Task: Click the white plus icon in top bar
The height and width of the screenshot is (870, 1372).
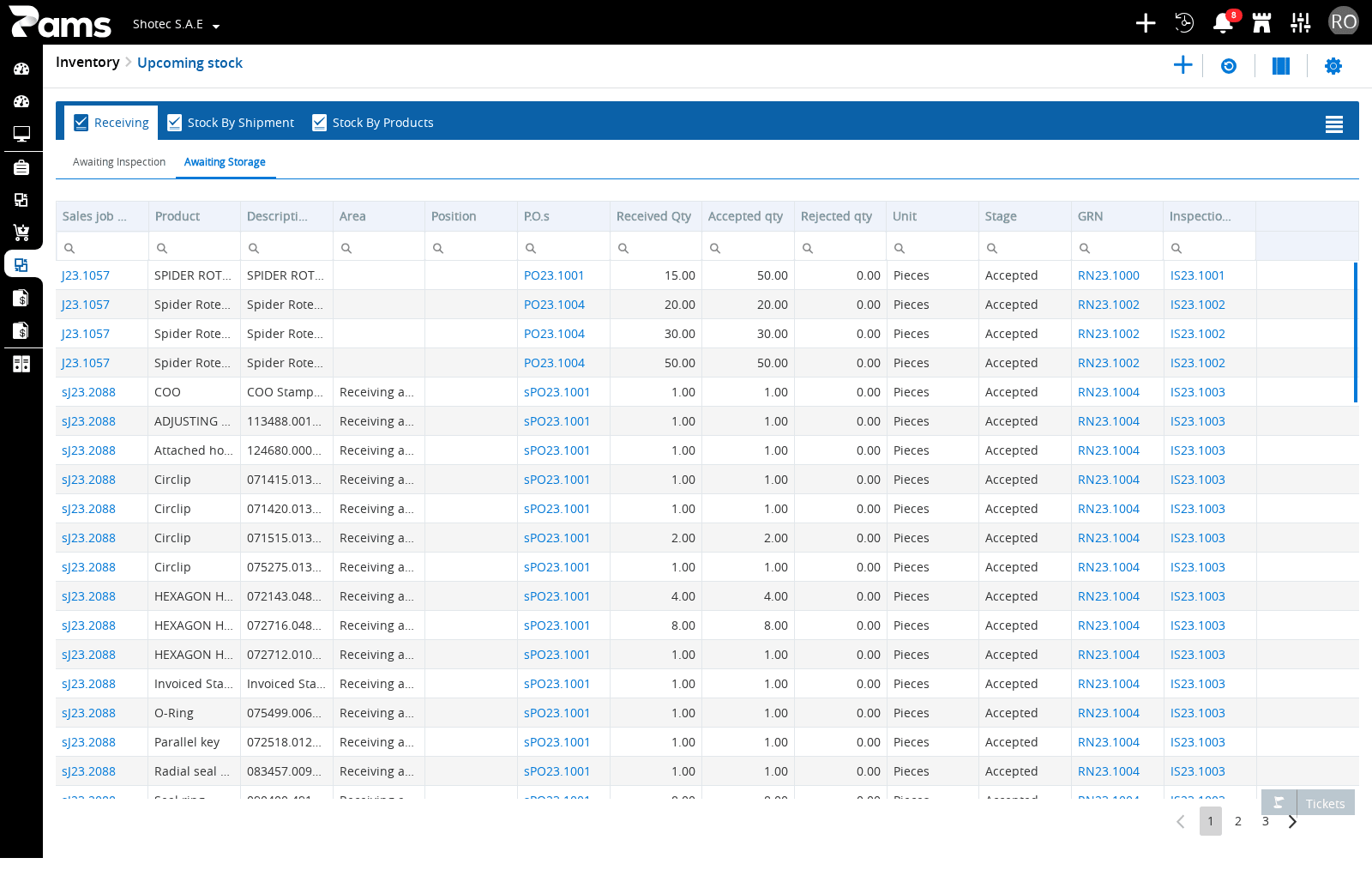Action: (1146, 23)
